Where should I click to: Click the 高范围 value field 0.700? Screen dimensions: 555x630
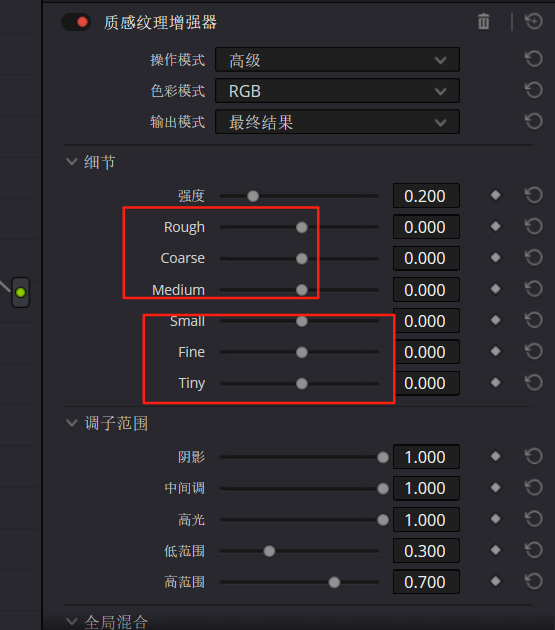[426, 582]
